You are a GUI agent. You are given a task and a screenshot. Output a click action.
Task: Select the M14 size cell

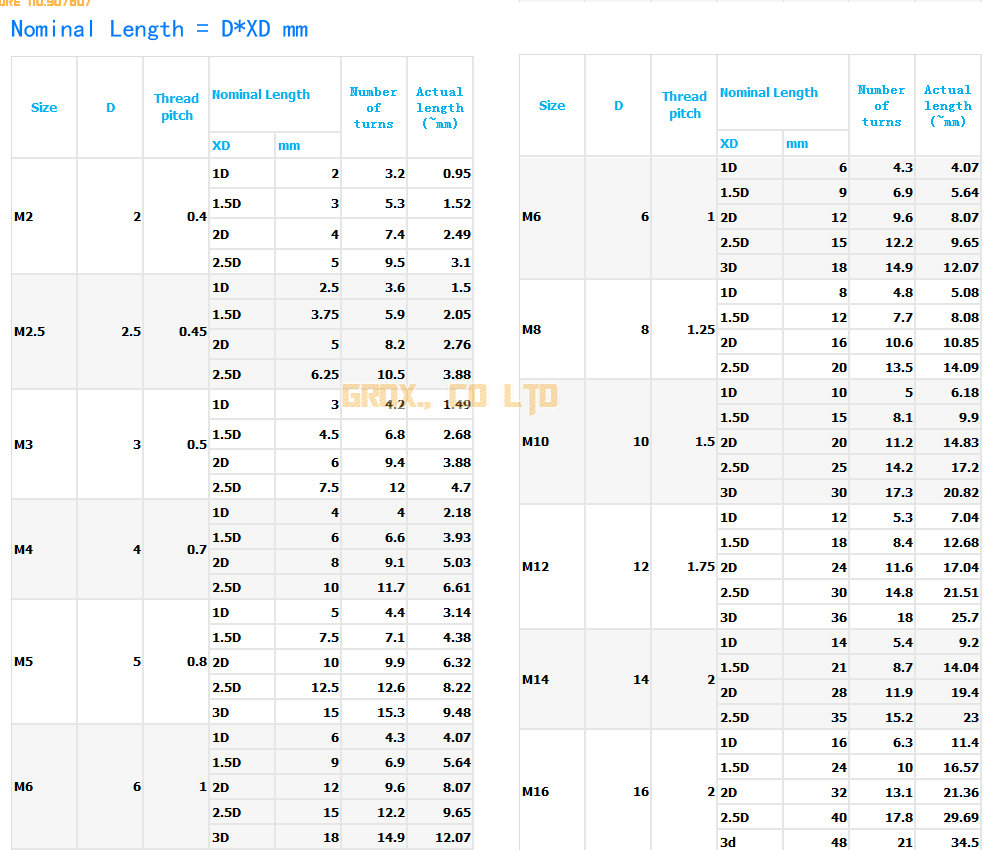pos(536,679)
